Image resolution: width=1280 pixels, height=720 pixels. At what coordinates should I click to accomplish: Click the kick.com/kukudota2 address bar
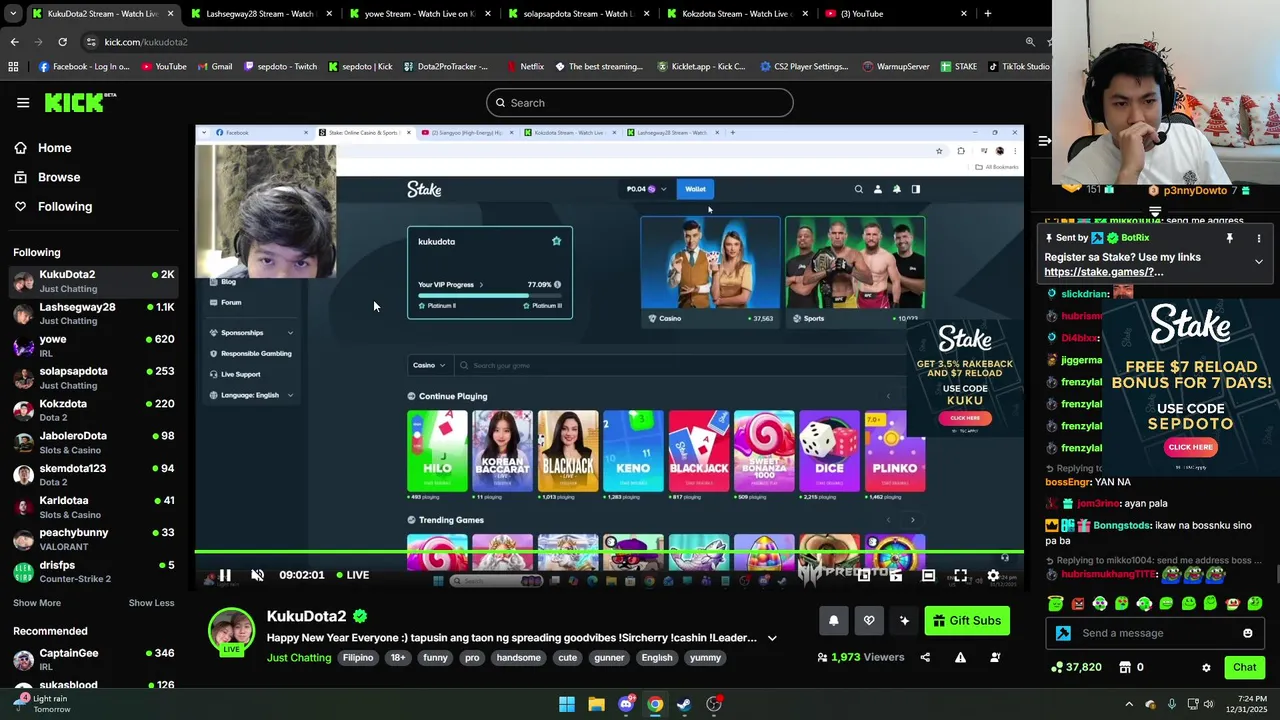[560, 42]
